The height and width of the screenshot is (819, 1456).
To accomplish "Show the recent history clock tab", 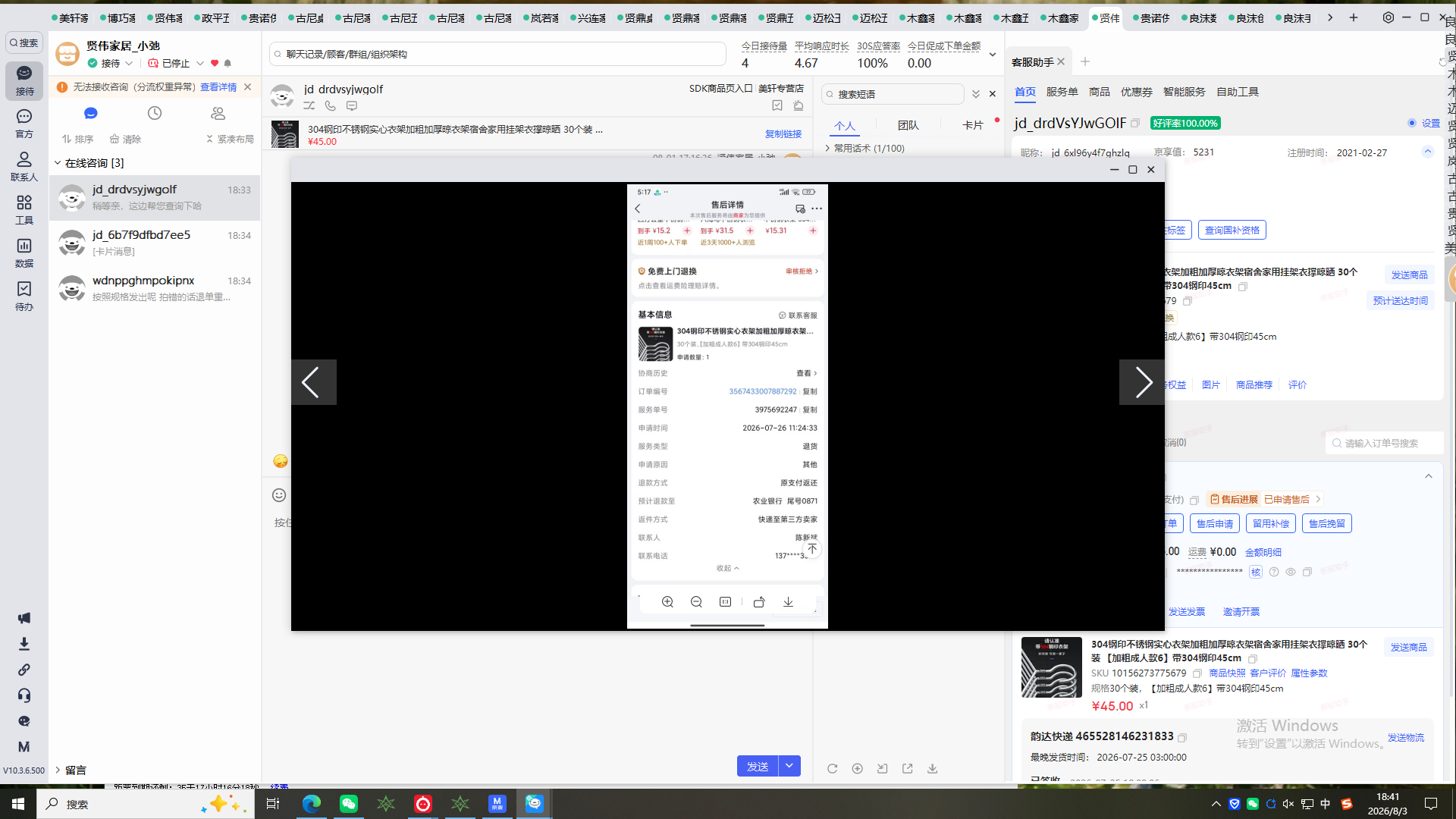I will 155,113.
